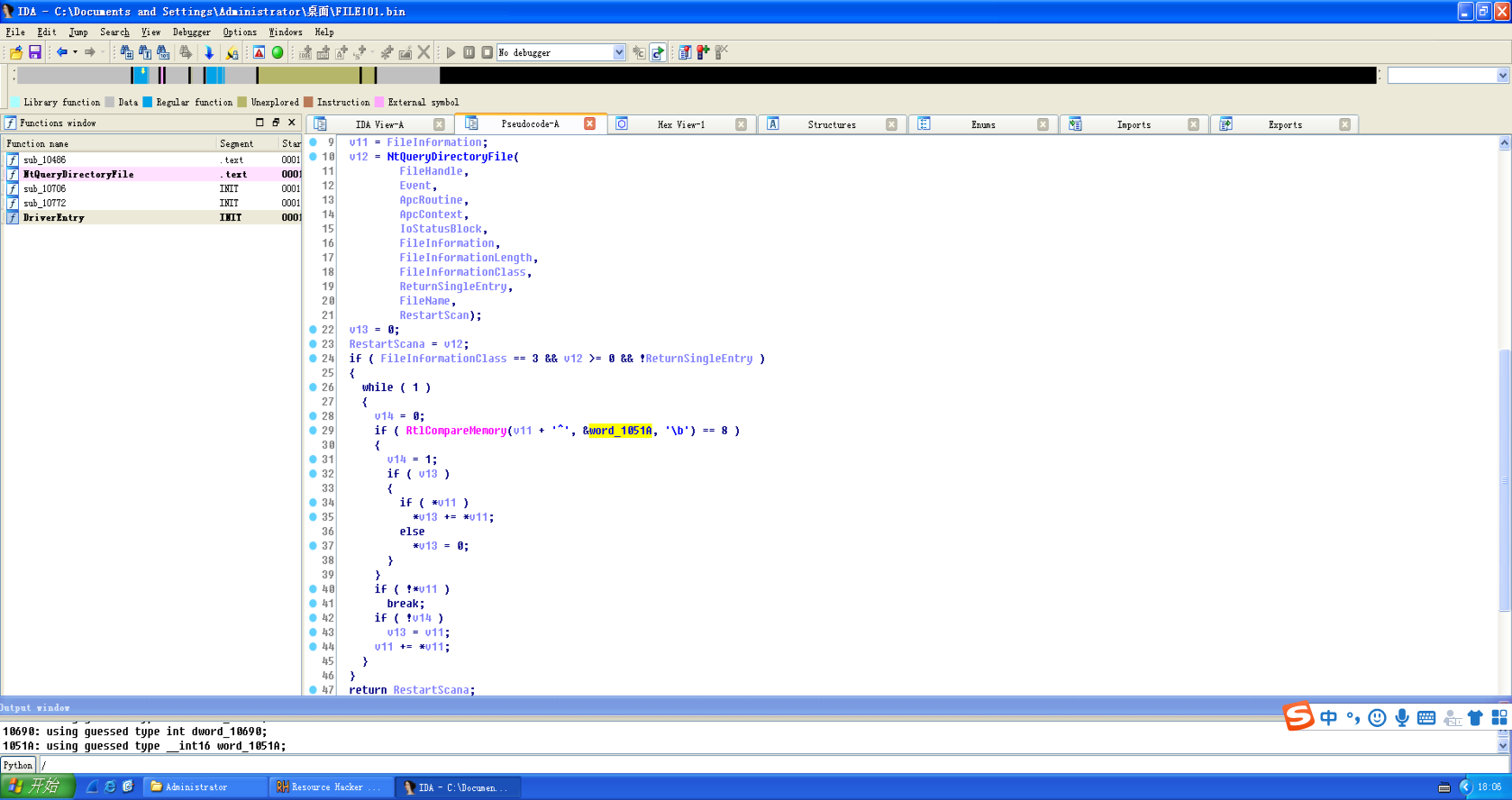Close the Functions window panel
Viewport: 1512px width, 800px height.
point(291,123)
